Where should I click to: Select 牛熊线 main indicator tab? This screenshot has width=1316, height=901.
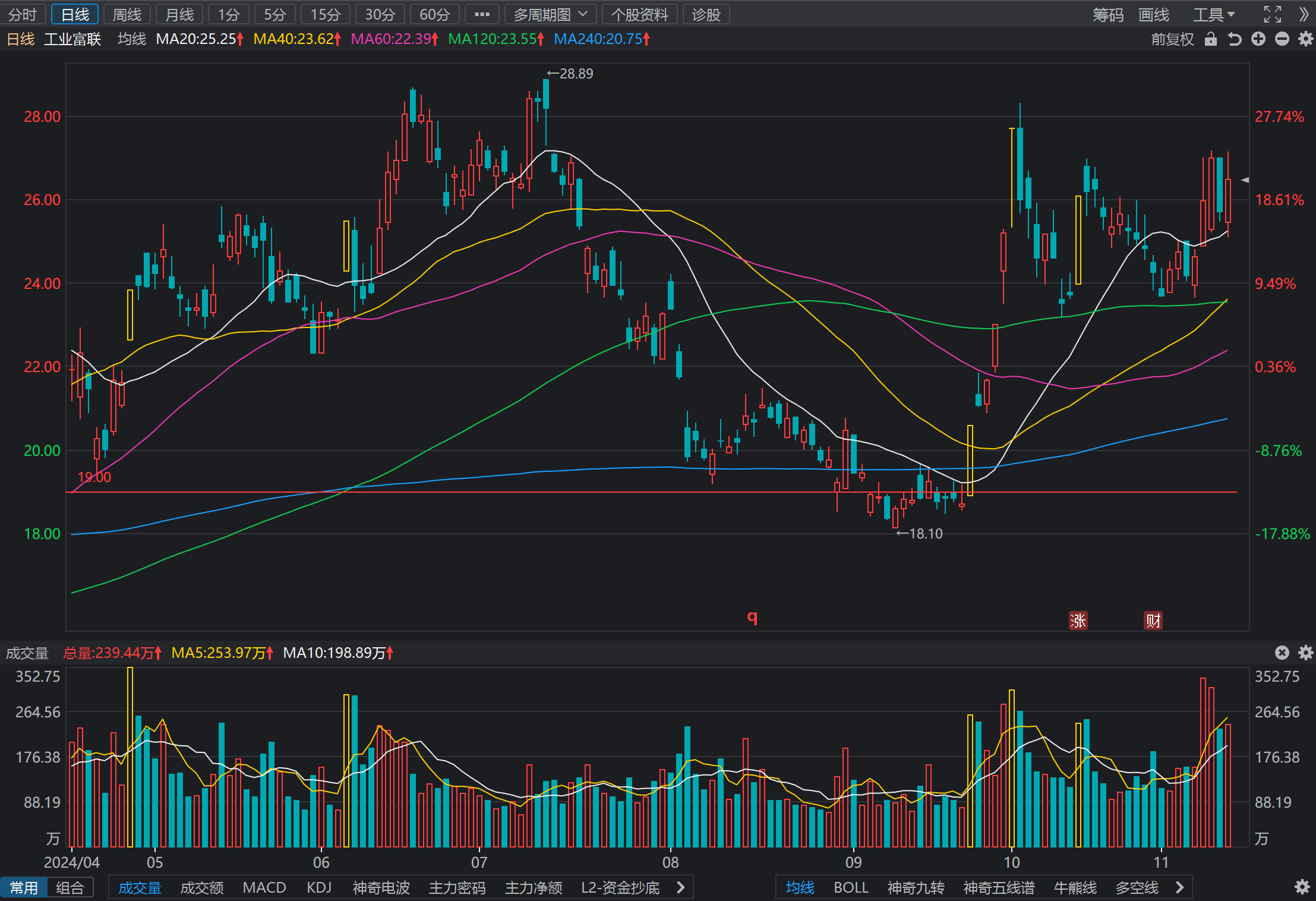coord(1075,887)
